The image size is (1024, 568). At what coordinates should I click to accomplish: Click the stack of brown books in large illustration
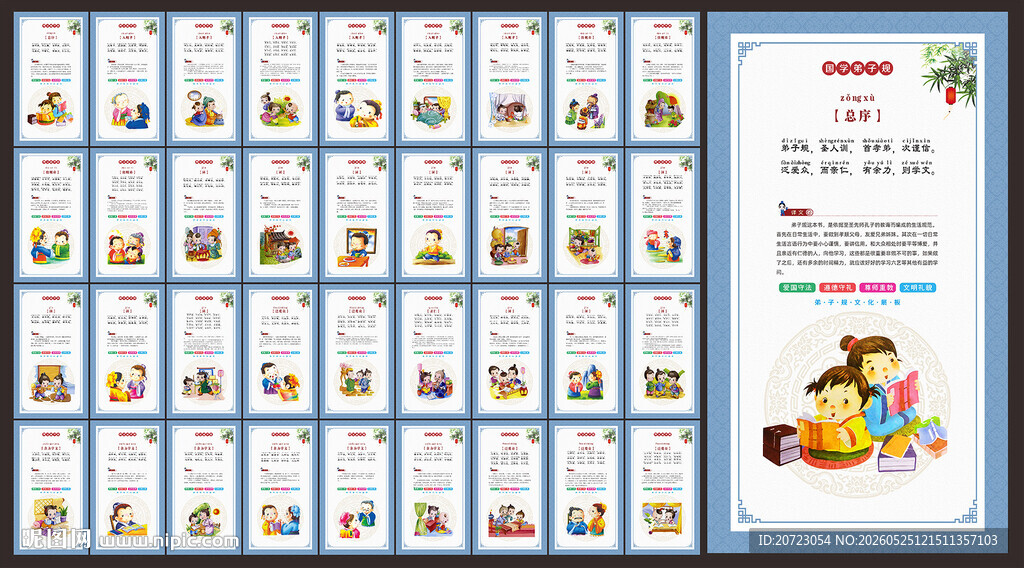tap(781, 445)
